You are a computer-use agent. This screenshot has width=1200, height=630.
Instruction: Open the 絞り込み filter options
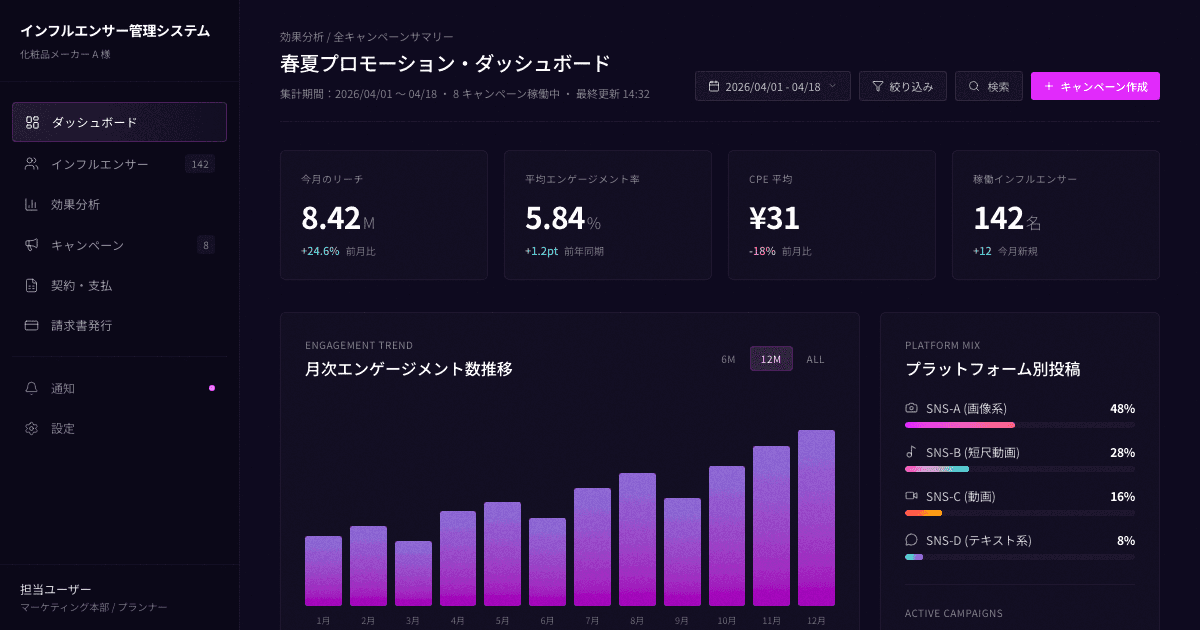902,86
